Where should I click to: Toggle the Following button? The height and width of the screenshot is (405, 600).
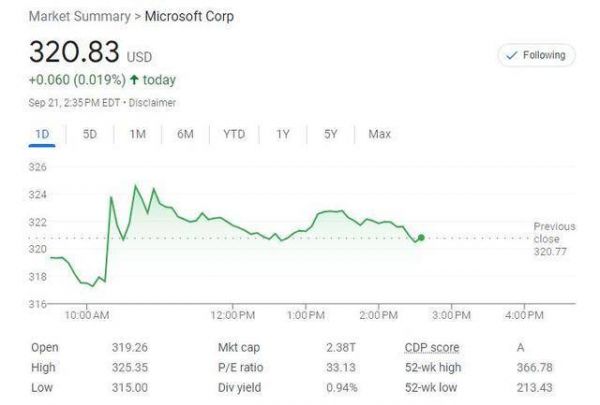click(x=536, y=56)
